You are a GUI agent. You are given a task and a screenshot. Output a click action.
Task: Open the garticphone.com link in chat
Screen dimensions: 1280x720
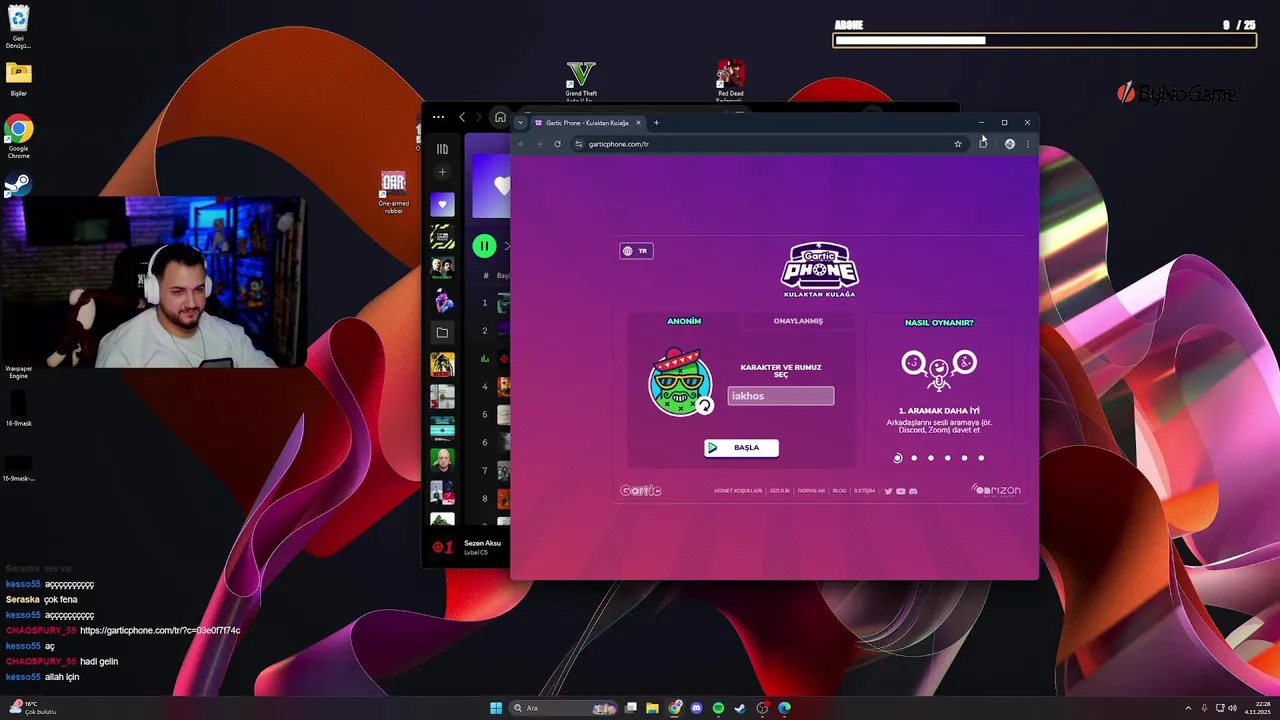pos(160,631)
